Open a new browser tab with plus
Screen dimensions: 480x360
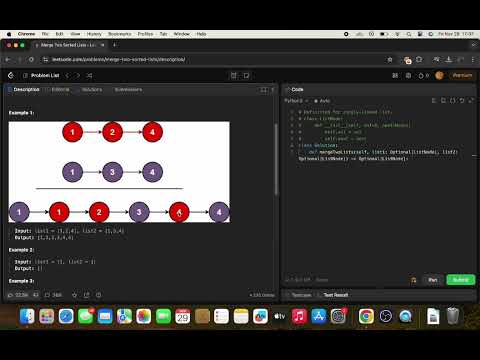114,45
